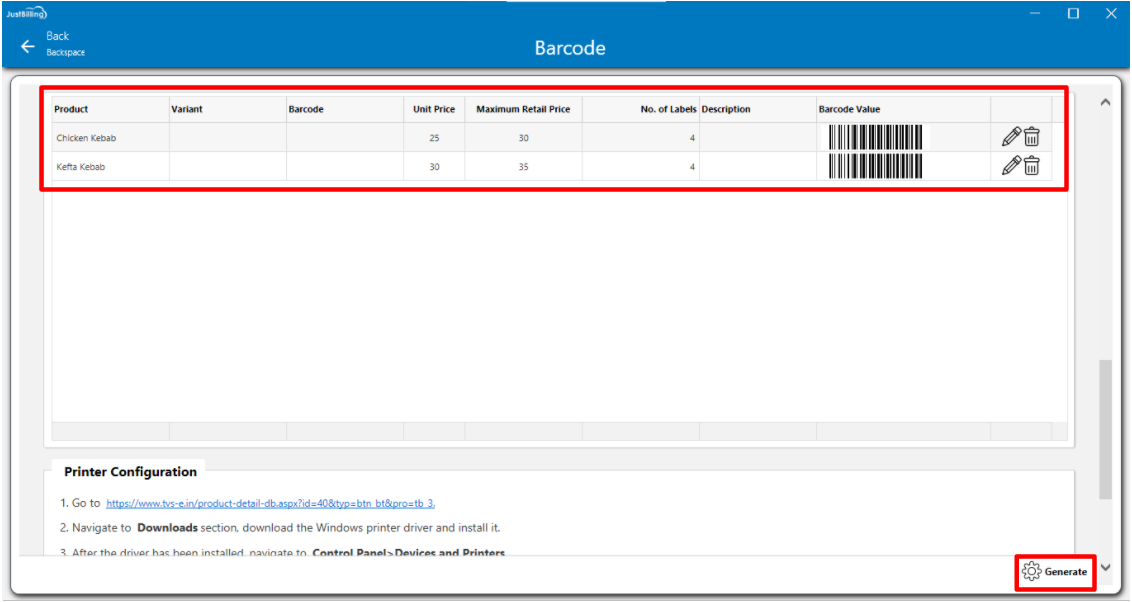Viewport: 1132px width, 602px height.
Task: Click the Chicken Kebab barcode image
Action: click(x=875, y=137)
